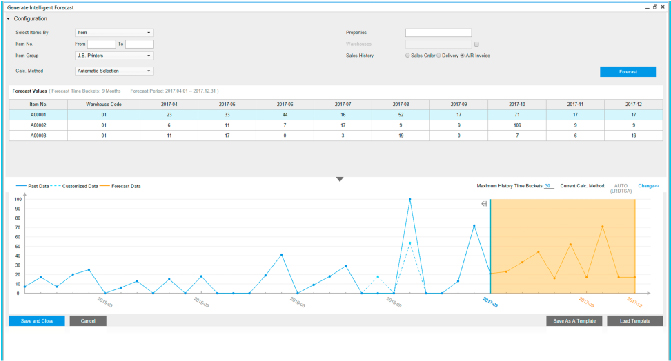Click the Load Template button

click(635, 321)
